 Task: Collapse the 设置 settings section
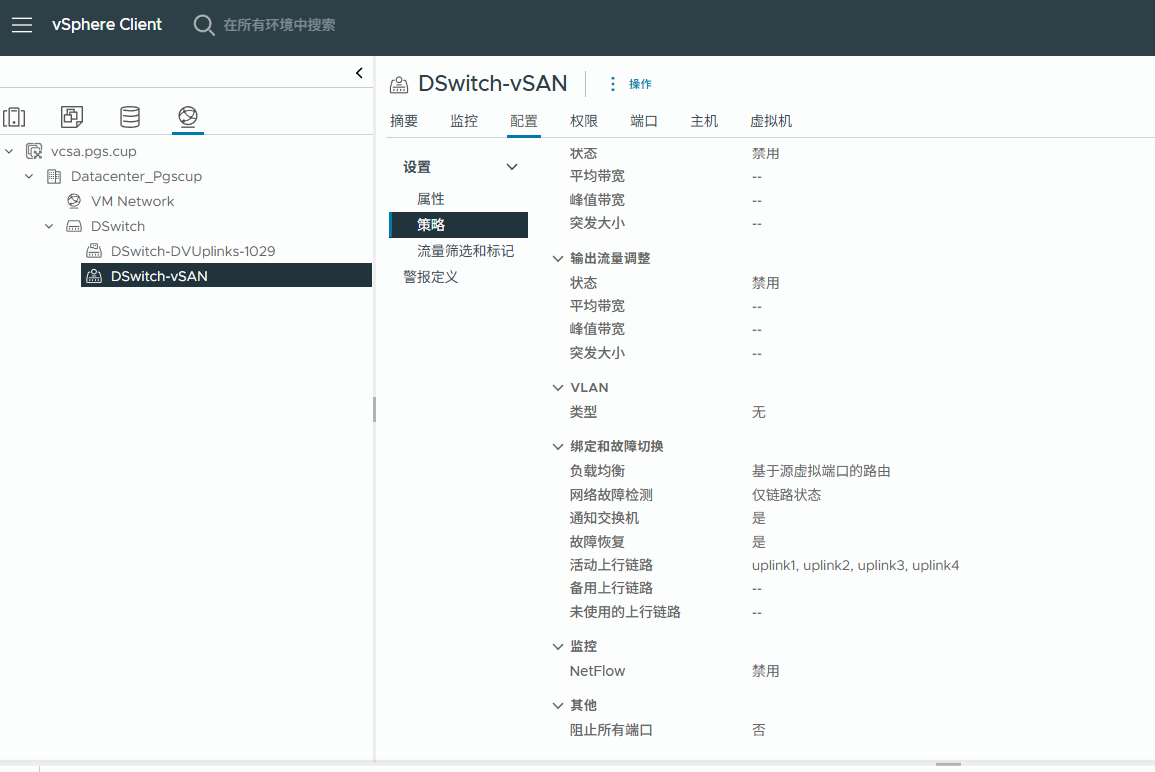512,167
